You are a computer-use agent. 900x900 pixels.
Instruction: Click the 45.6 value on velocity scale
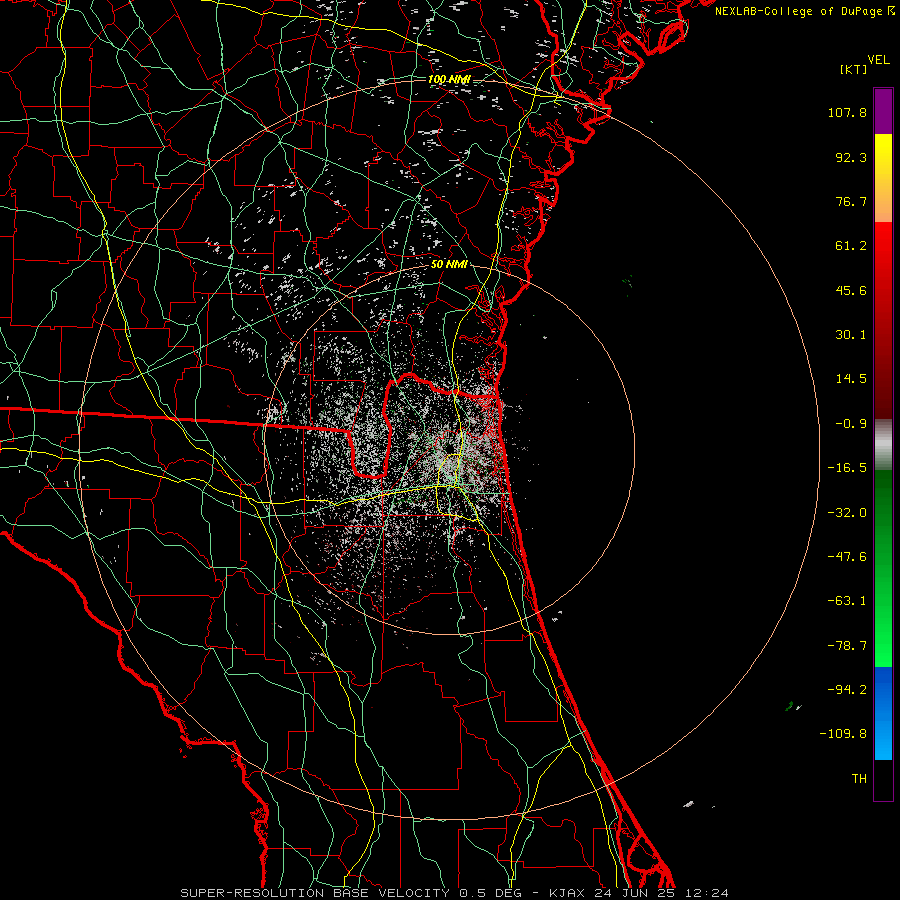(x=851, y=290)
